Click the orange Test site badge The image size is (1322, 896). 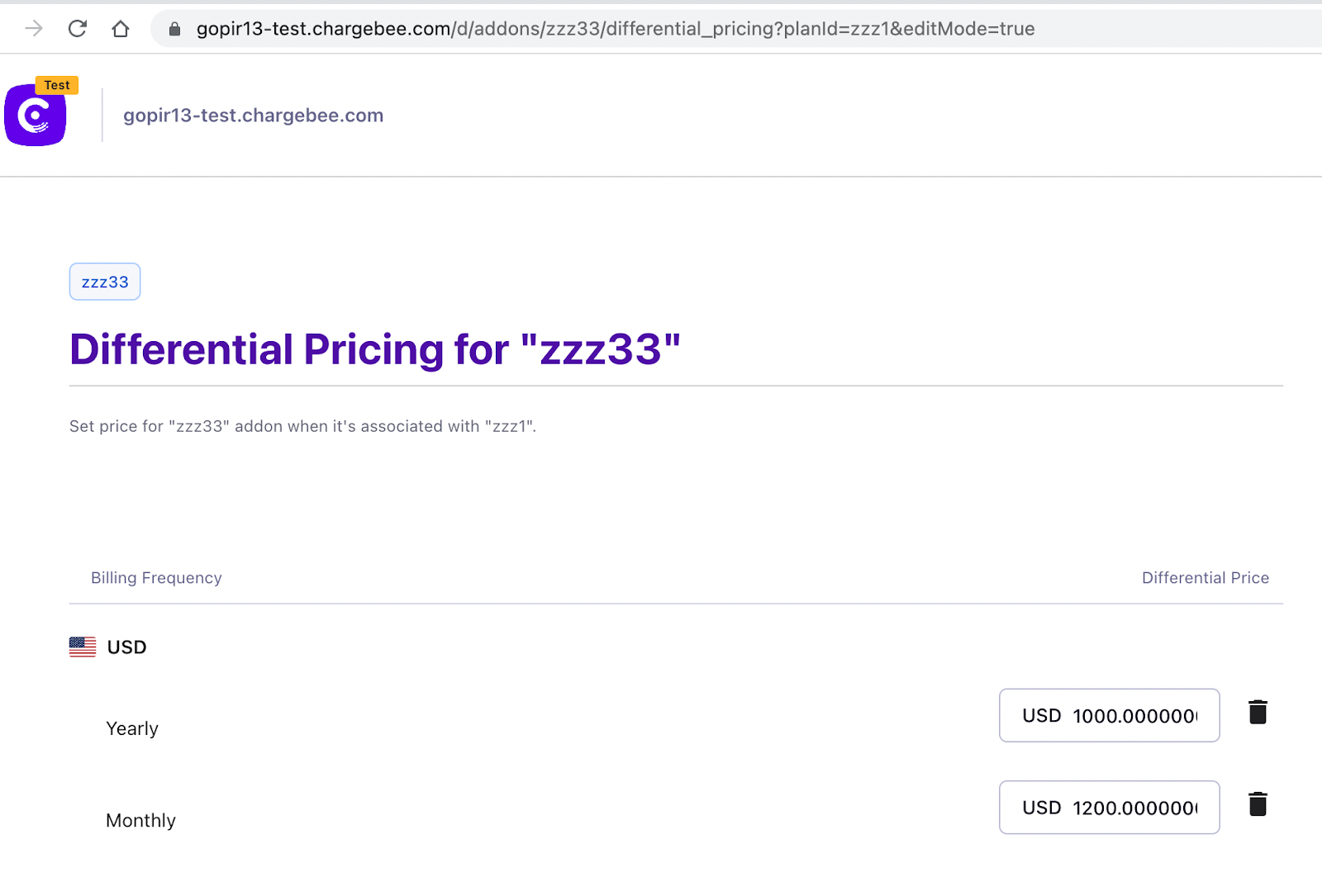pos(57,85)
